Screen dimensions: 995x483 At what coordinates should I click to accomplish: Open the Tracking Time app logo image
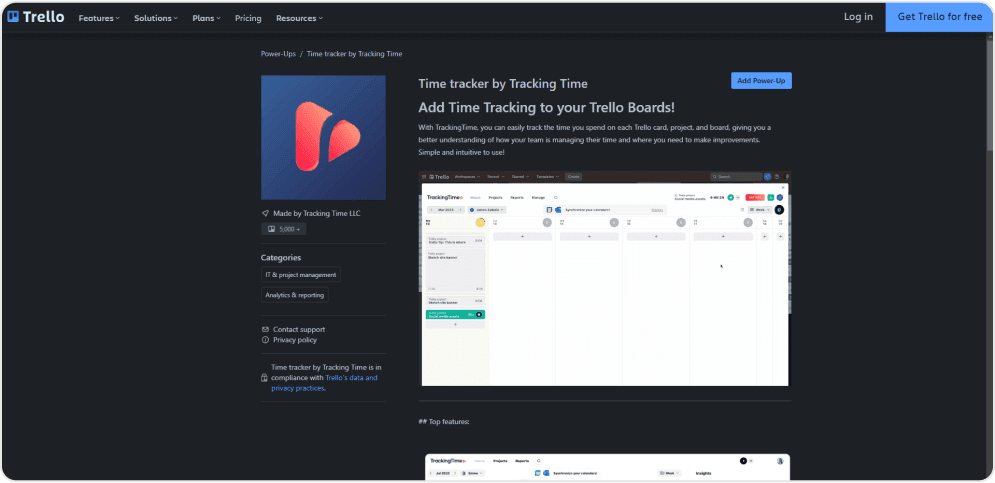pos(323,136)
